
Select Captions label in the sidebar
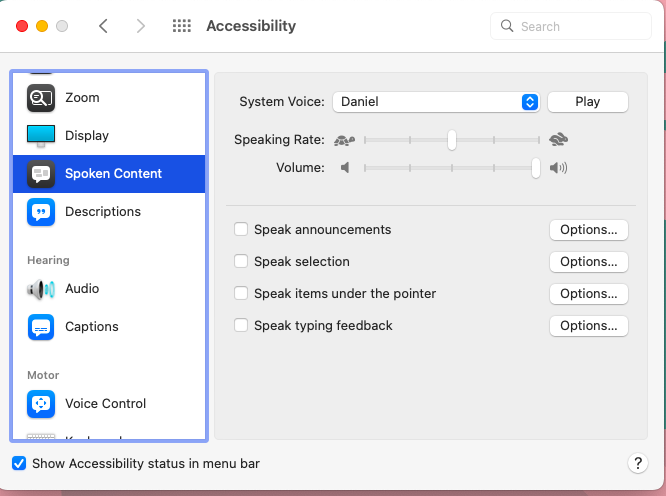92,327
